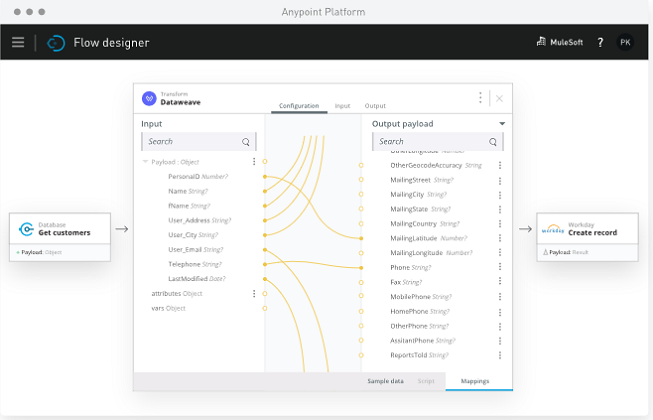Click the Output payload search magnifier icon
Viewport: 653px width, 420px height.
(x=493, y=142)
